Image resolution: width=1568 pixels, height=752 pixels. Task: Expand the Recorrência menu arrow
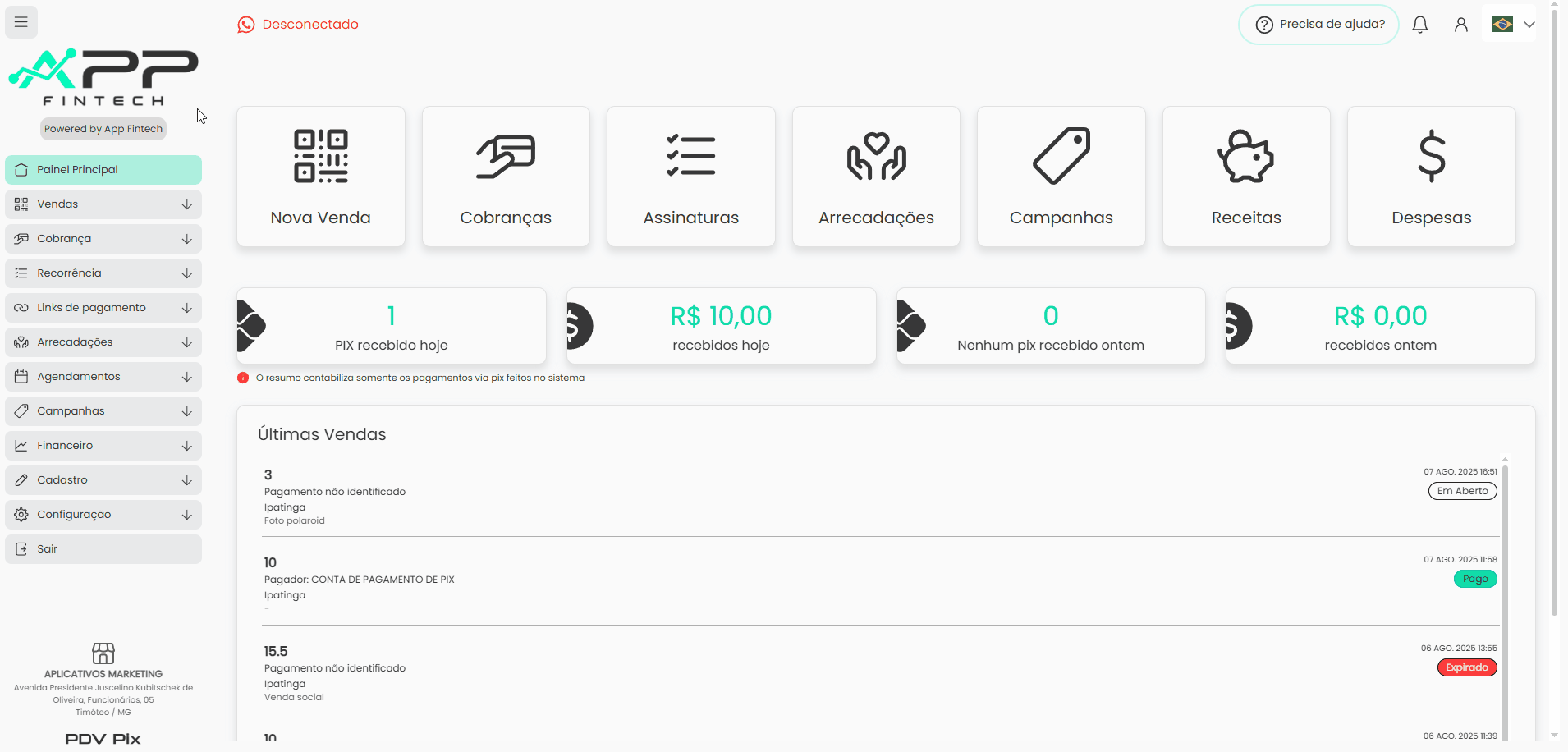tap(186, 273)
